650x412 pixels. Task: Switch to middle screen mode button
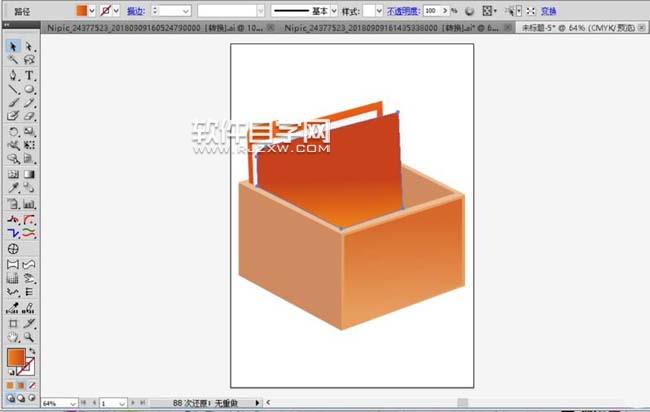[21, 398]
